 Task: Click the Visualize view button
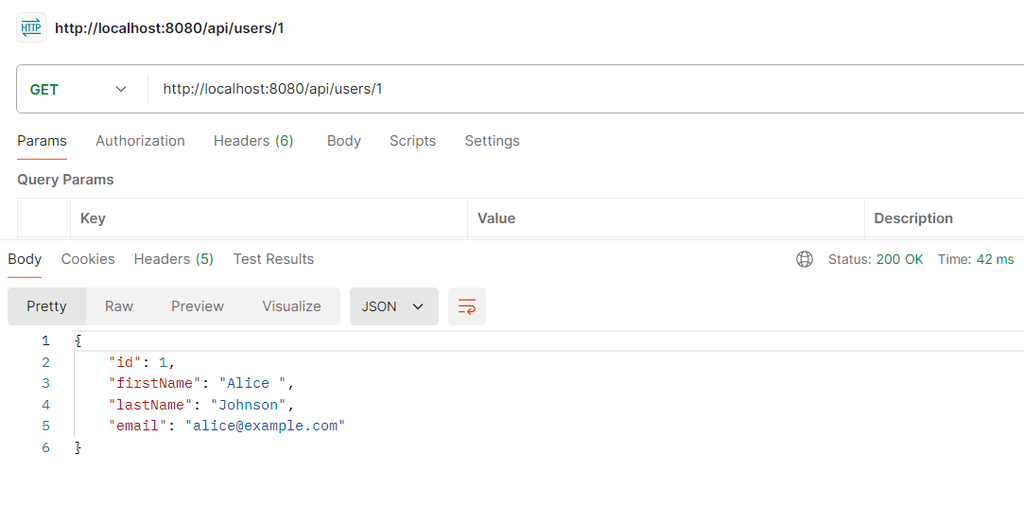click(x=291, y=306)
